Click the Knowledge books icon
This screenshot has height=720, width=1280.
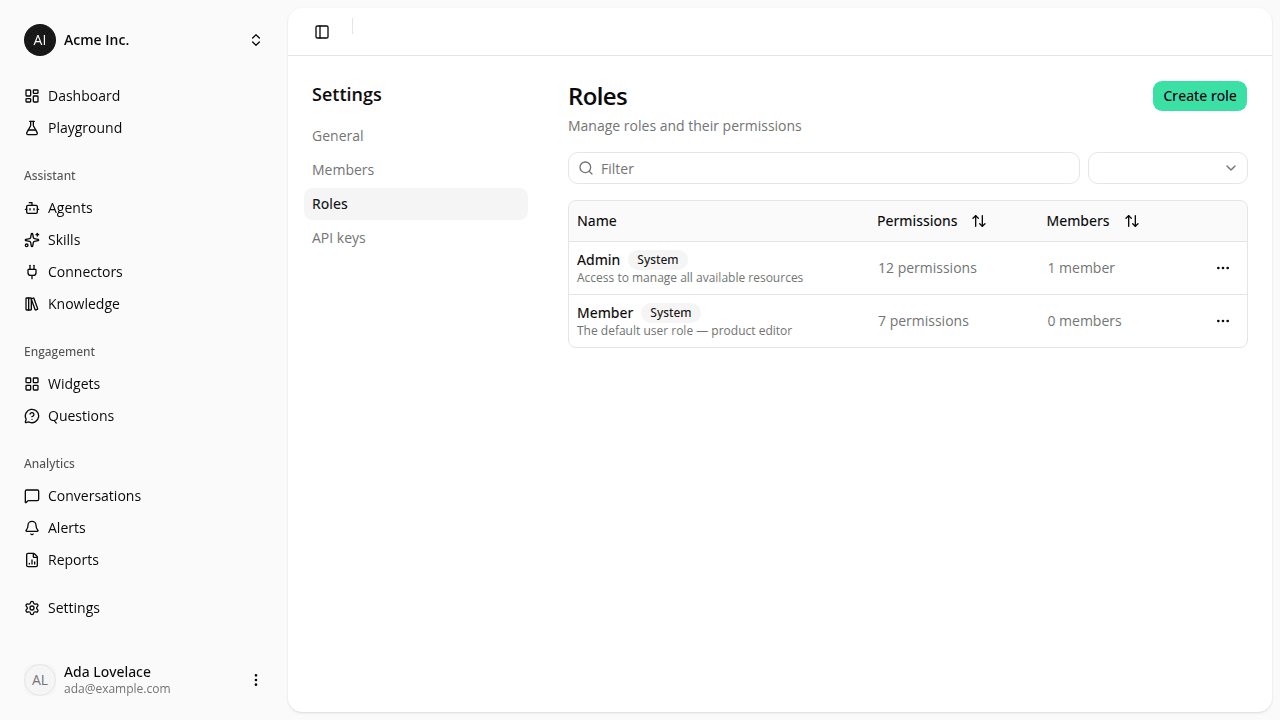coord(32,304)
